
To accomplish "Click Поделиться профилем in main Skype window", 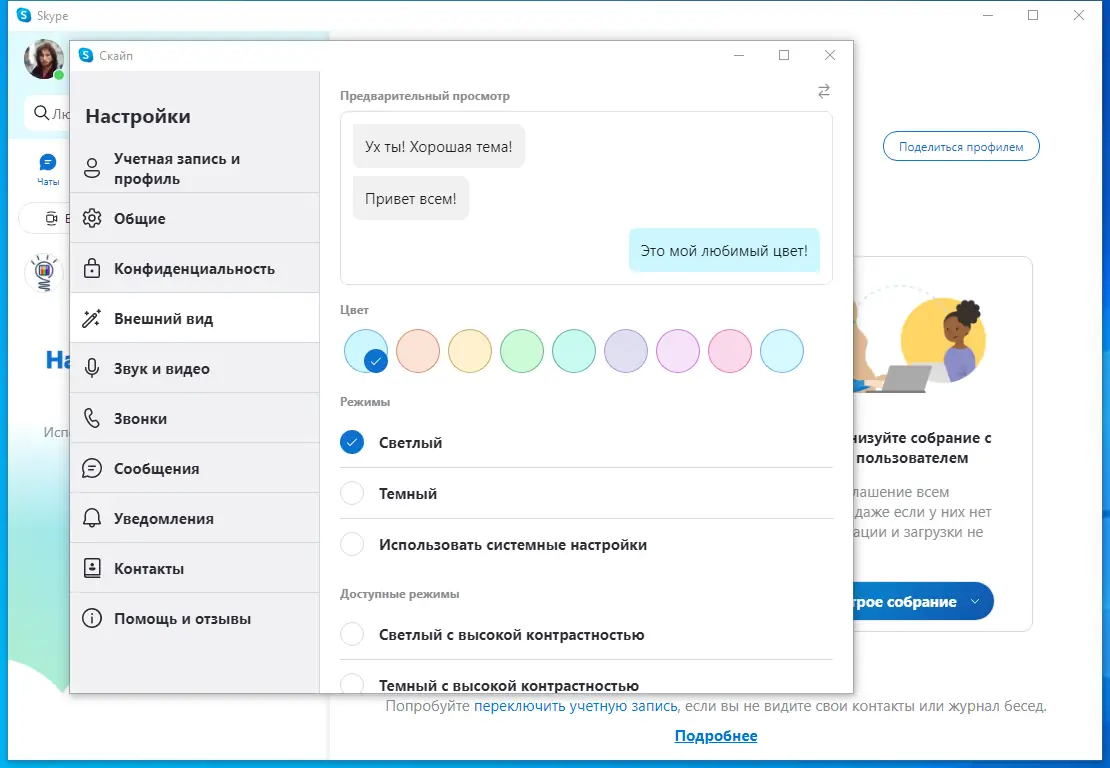I will pos(961,147).
